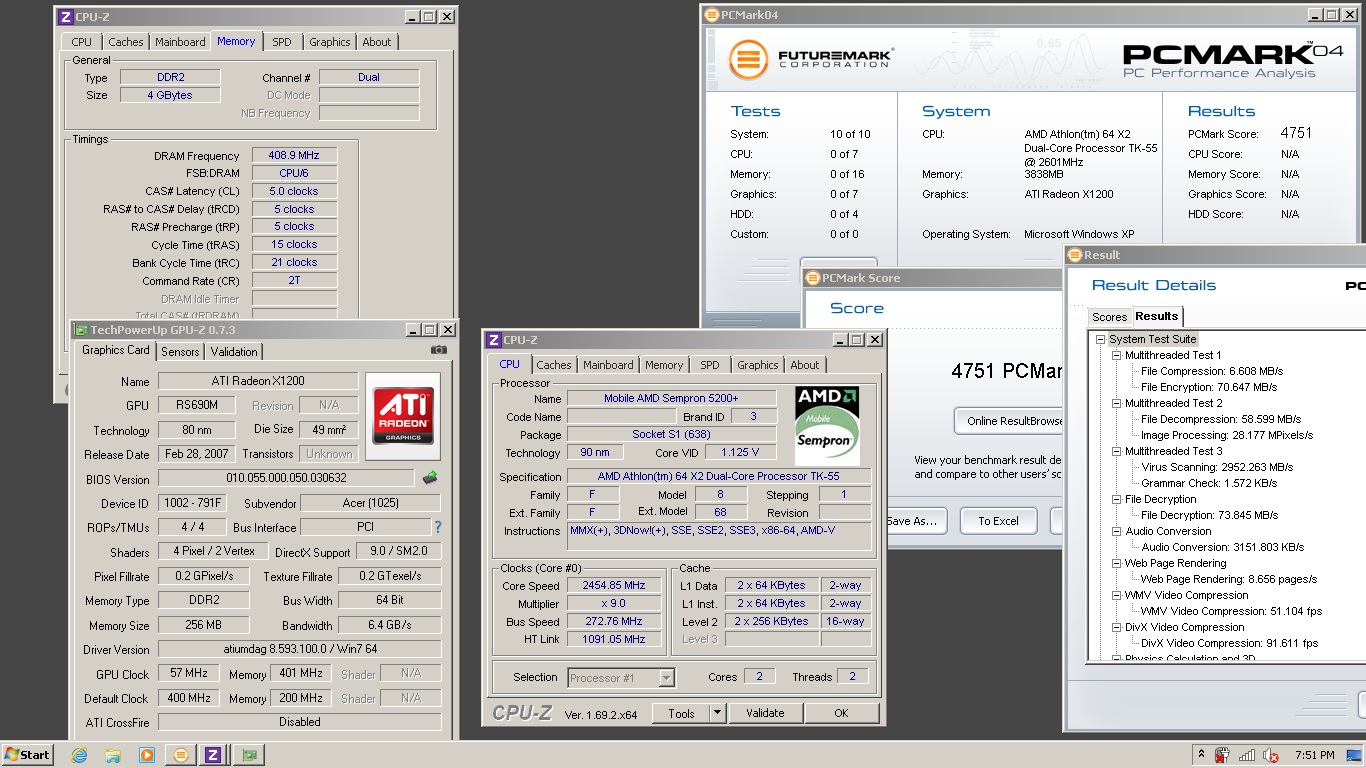Select Virus Scanning: 2952.263 MB/s row

[1217, 467]
